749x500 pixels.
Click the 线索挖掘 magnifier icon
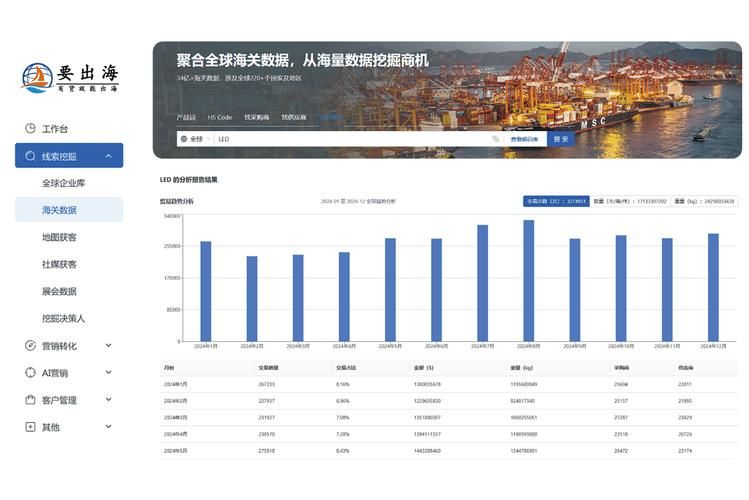click(x=30, y=156)
